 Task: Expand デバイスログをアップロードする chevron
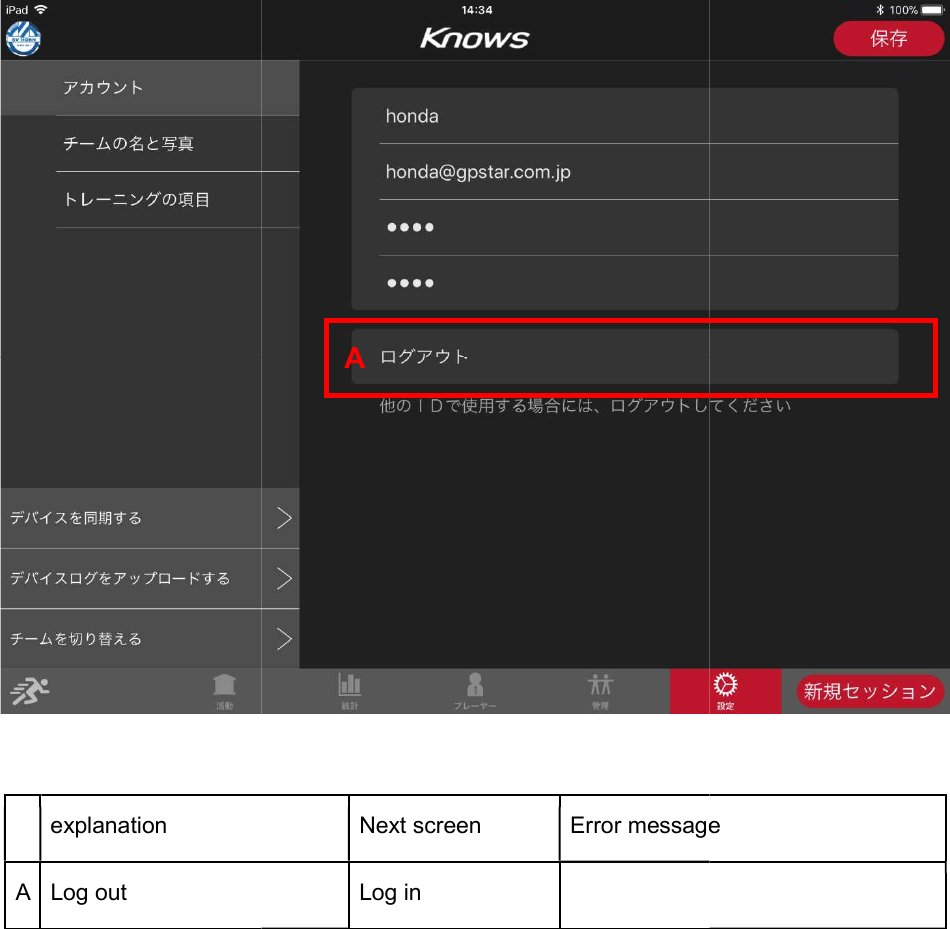click(x=284, y=579)
